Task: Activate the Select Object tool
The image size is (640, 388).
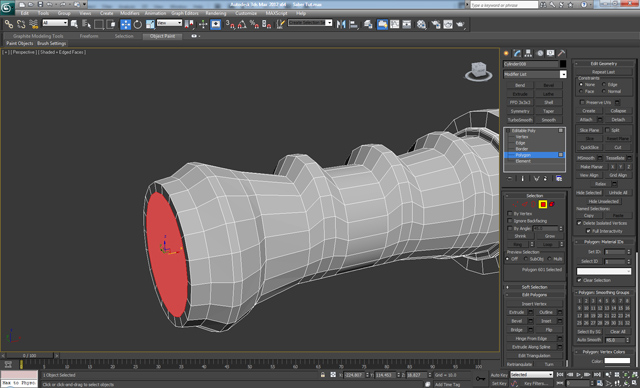Action: [x=74, y=24]
